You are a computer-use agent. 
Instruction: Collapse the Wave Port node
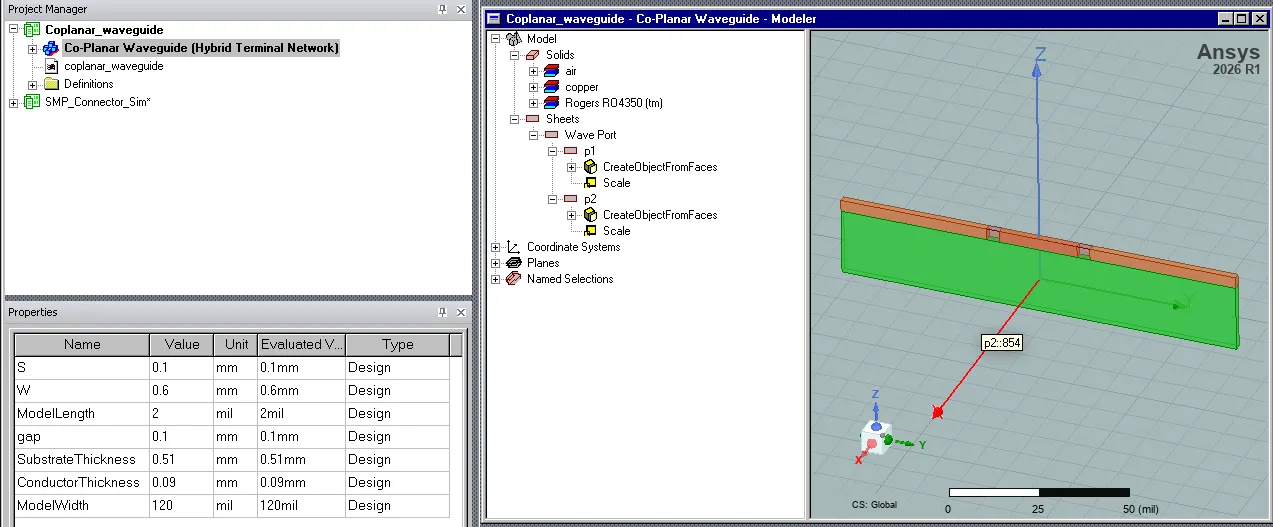click(534, 135)
